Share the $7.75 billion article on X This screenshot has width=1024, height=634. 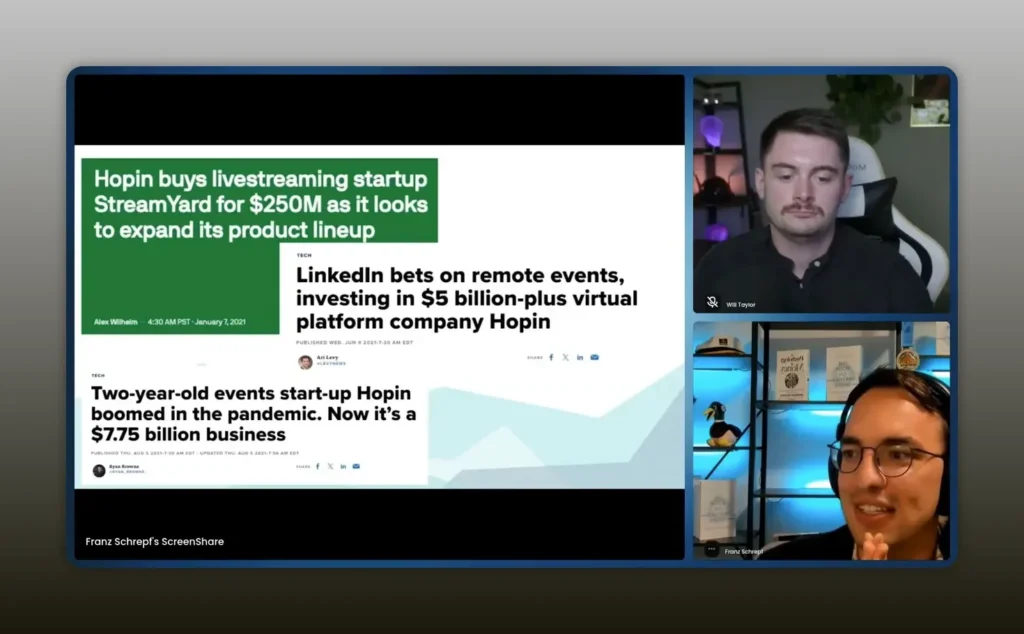pyautogui.click(x=330, y=466)
